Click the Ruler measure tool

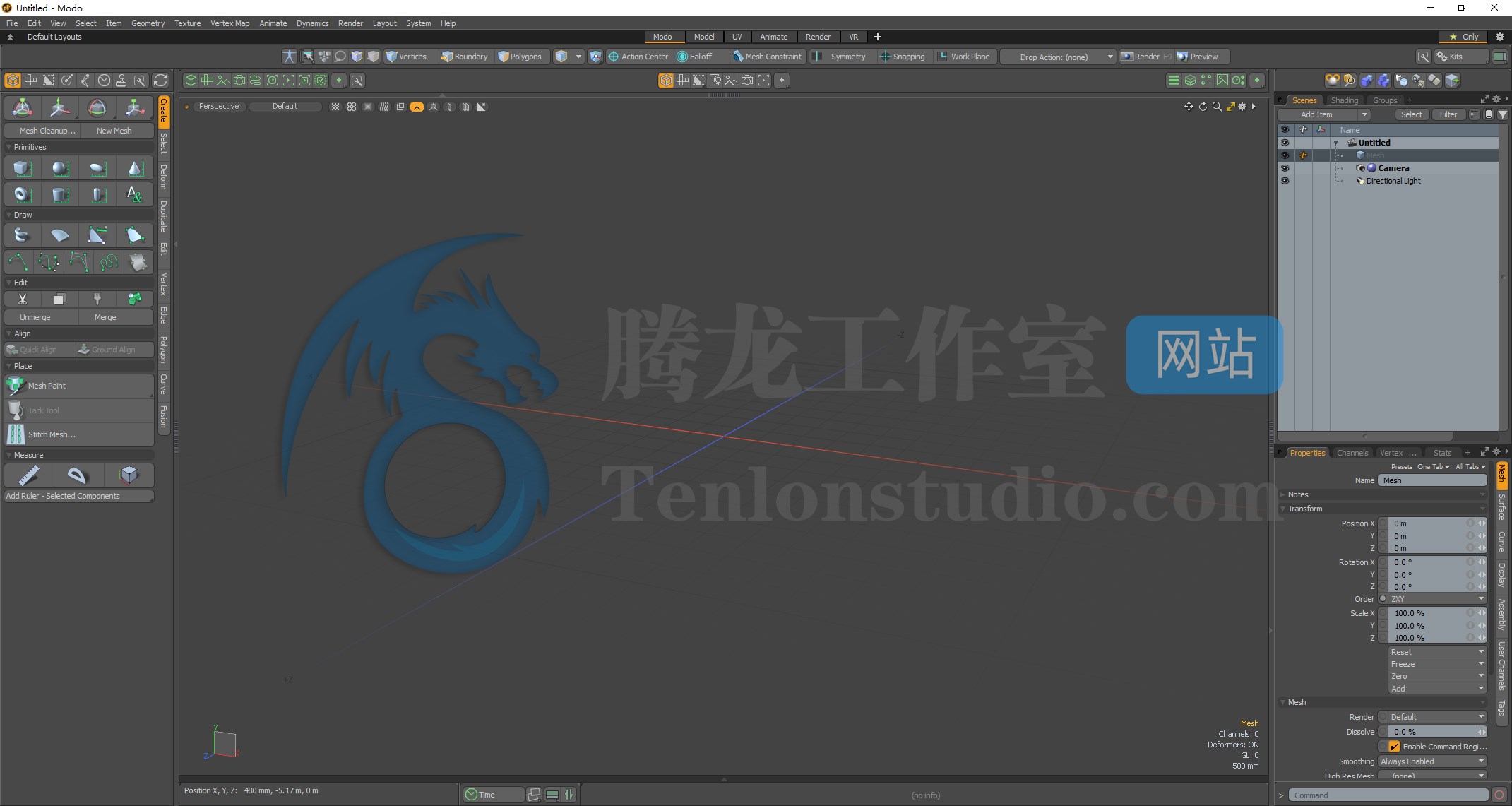pyautogui.click(x=28, y=475)
